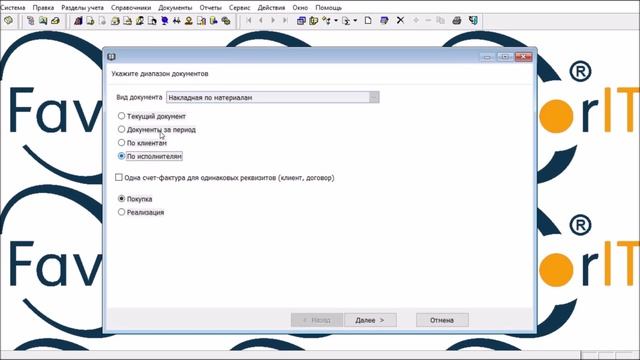Viewport: 640px width, 360px height.
Task: Click the greyed copy documents toolbar icon
Action: 440,20
